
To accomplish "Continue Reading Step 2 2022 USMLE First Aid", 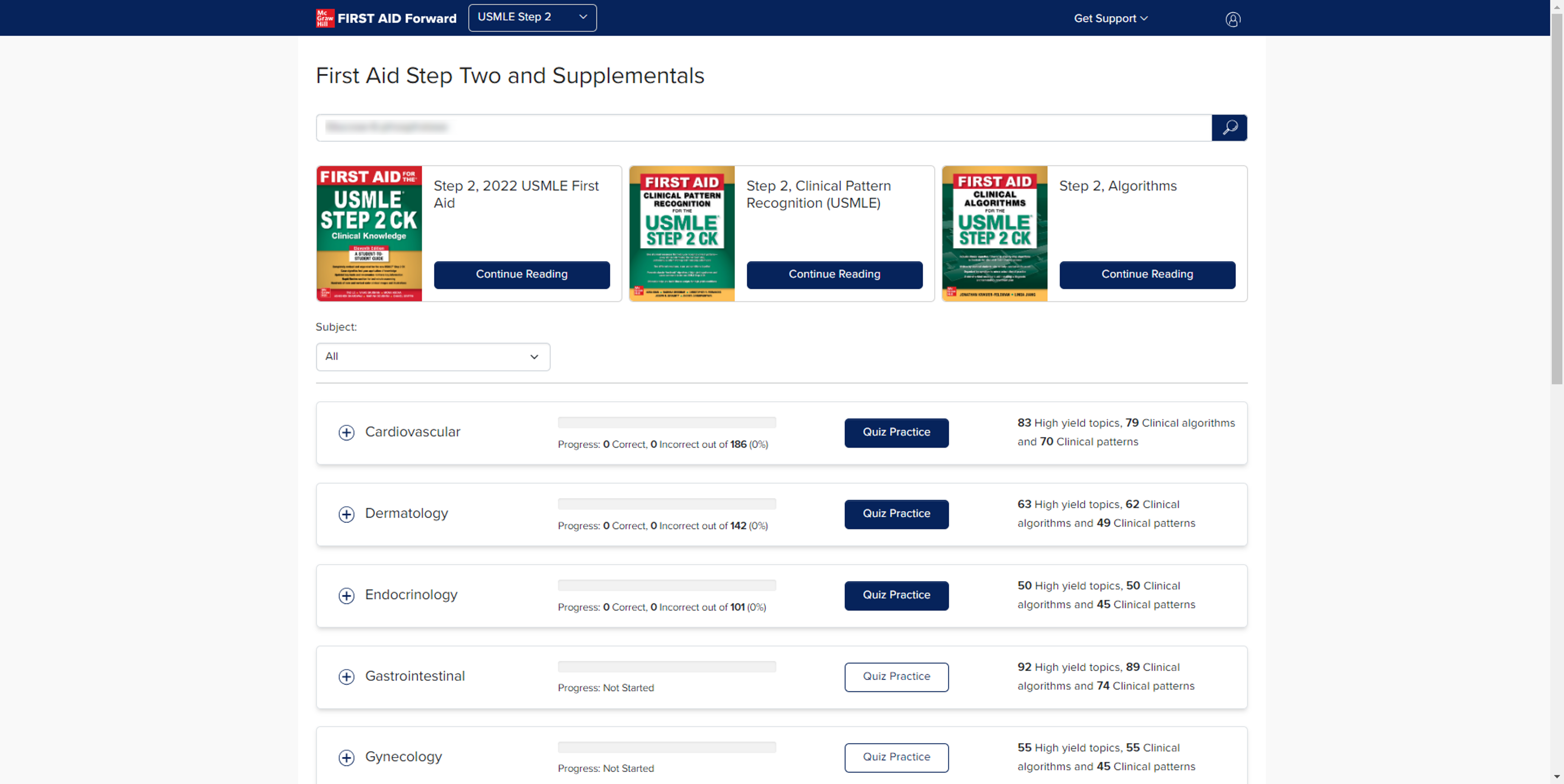I will point(521,274).
